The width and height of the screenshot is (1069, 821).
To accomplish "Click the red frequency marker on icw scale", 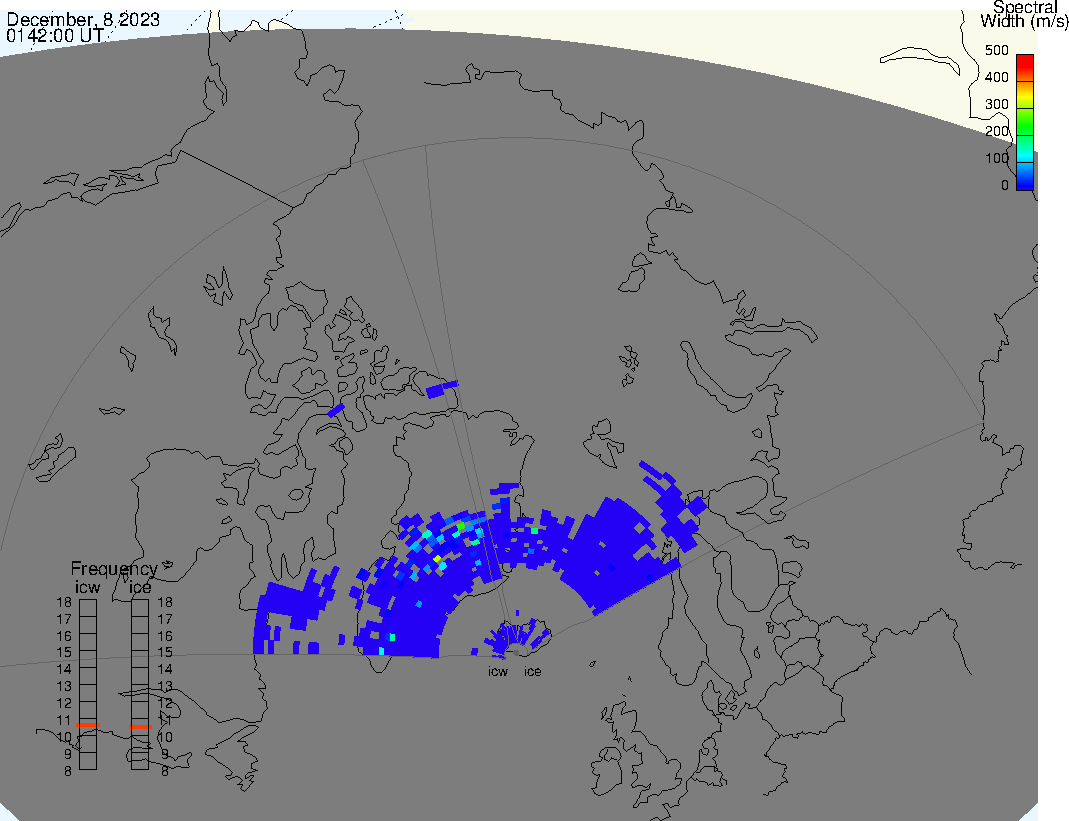I will [88, 724].
